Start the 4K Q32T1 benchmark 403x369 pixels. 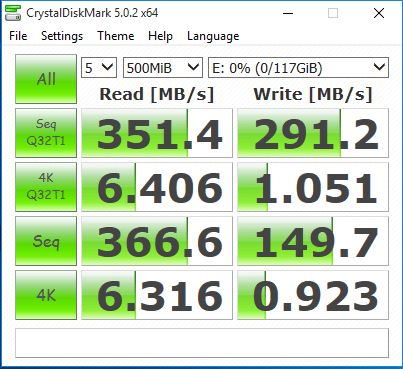46,187
